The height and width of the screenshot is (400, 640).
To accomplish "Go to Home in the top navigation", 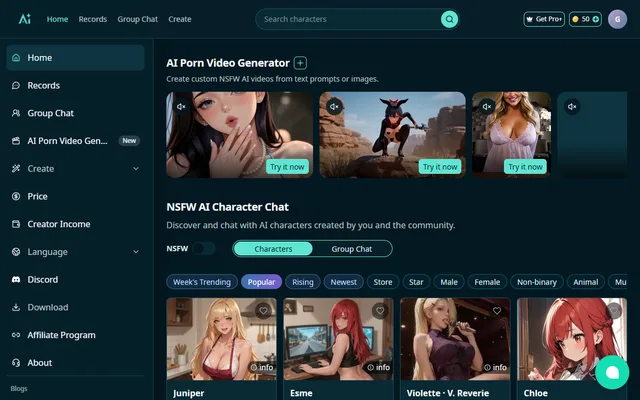I will coord(57,19).
